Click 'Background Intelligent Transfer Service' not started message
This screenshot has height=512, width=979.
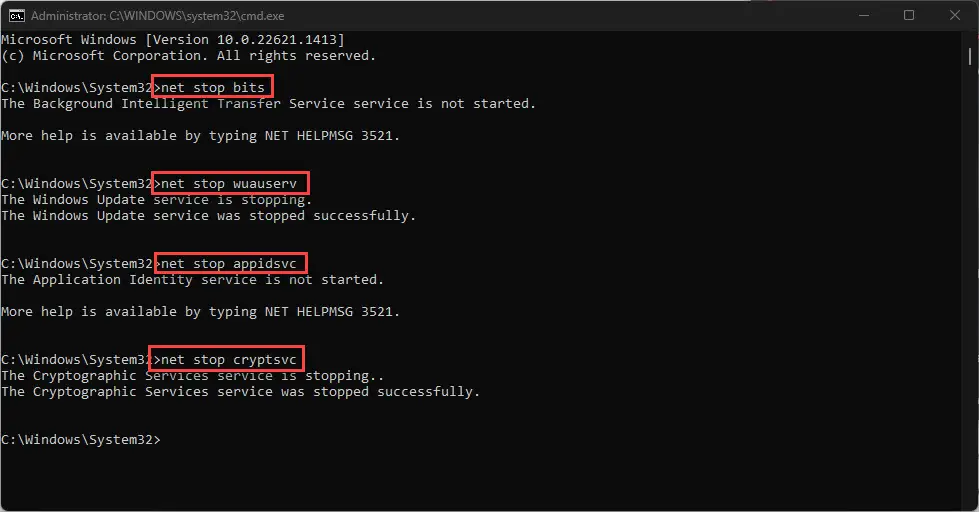pyautogui.click(x=268, y=104)
